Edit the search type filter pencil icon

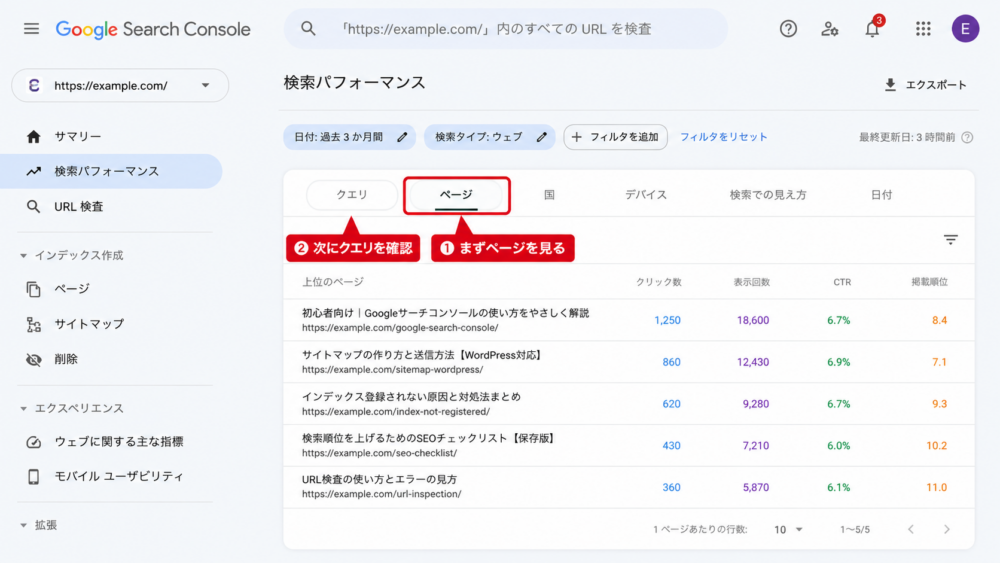[x=541, y=137]
